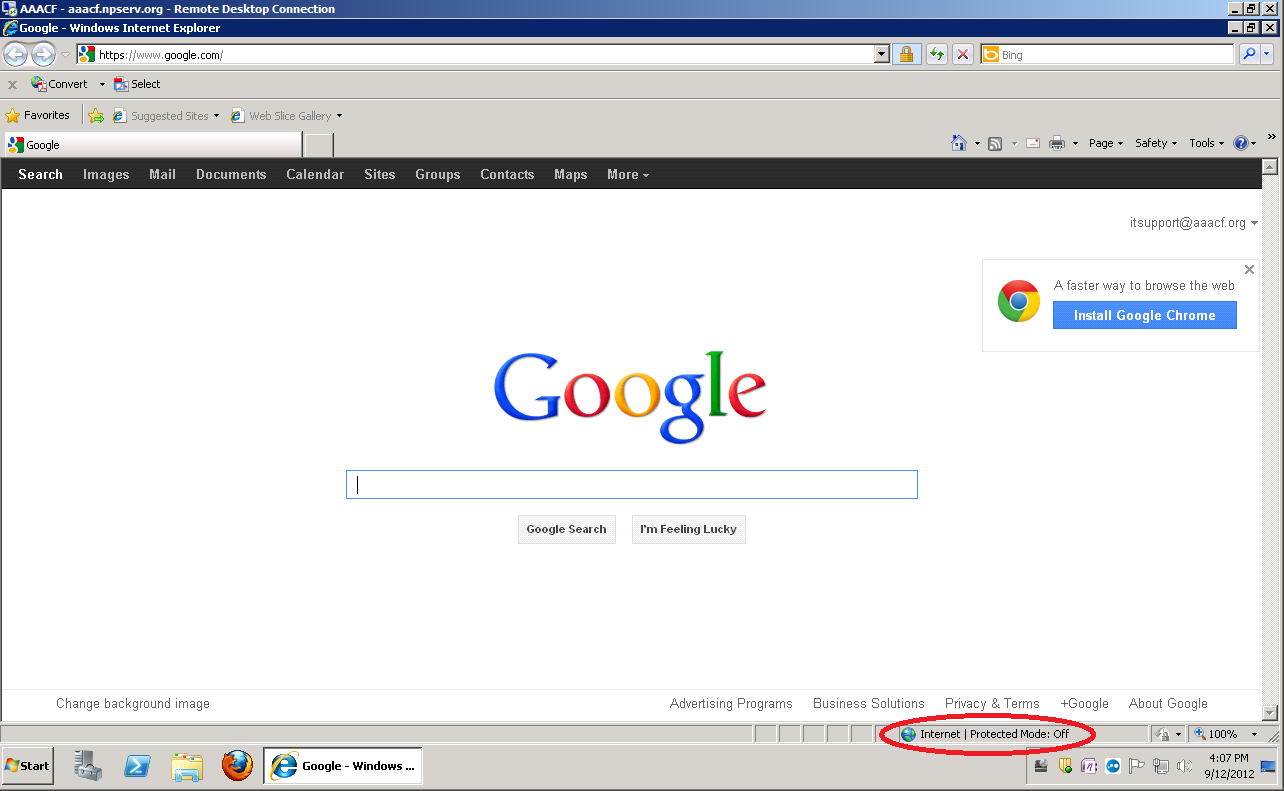
Task: Go back with the browser Back arrow
Action: pos(16,54)
